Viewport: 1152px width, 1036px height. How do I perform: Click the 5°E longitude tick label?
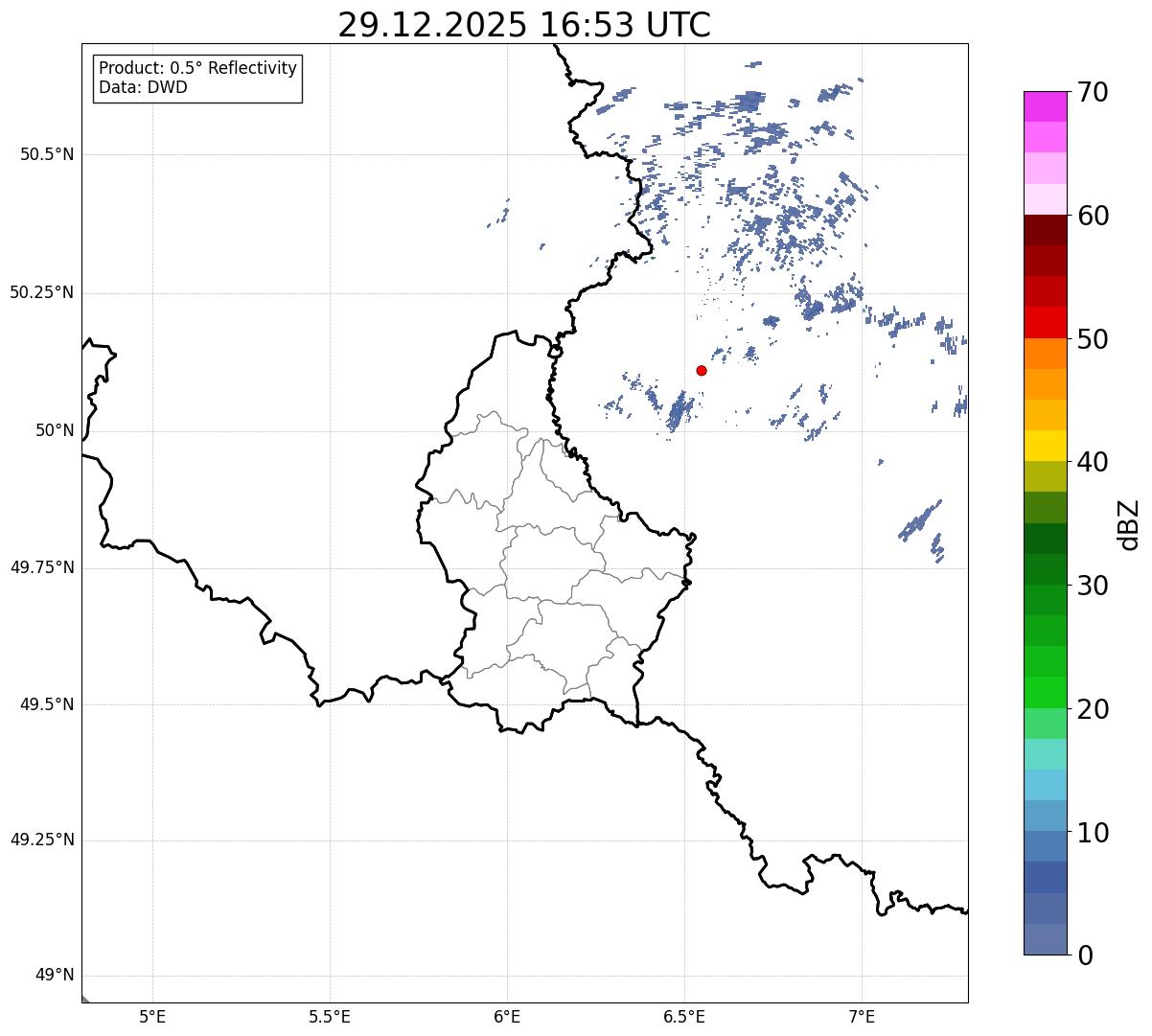152,1016
